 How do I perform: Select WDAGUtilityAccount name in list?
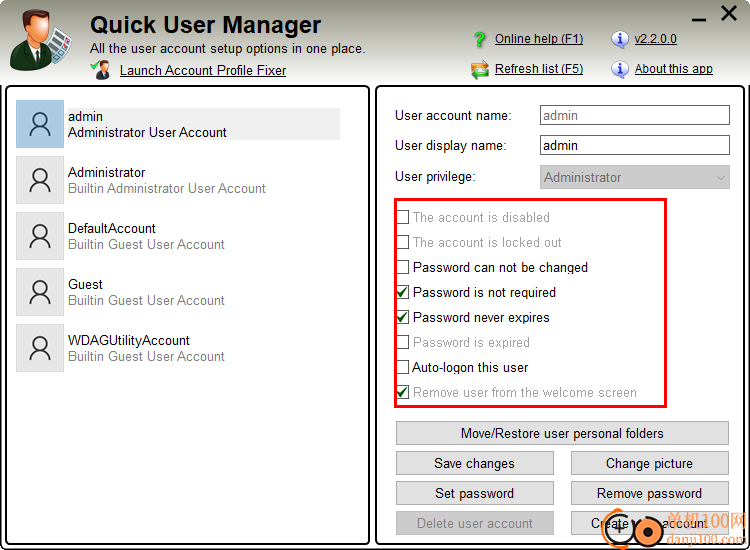click(x=129, y=340)
